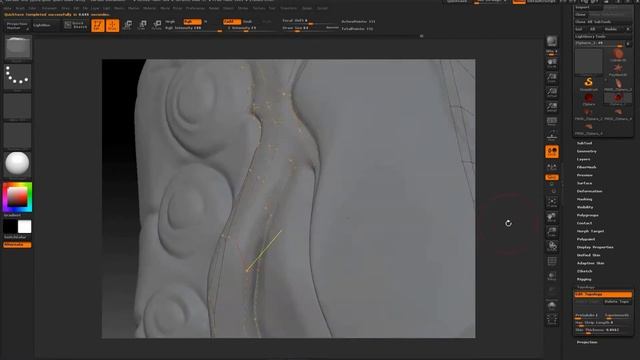The image size is (640, 360).
Task: Click Edit Topology button
Action: tap(603, 294)
